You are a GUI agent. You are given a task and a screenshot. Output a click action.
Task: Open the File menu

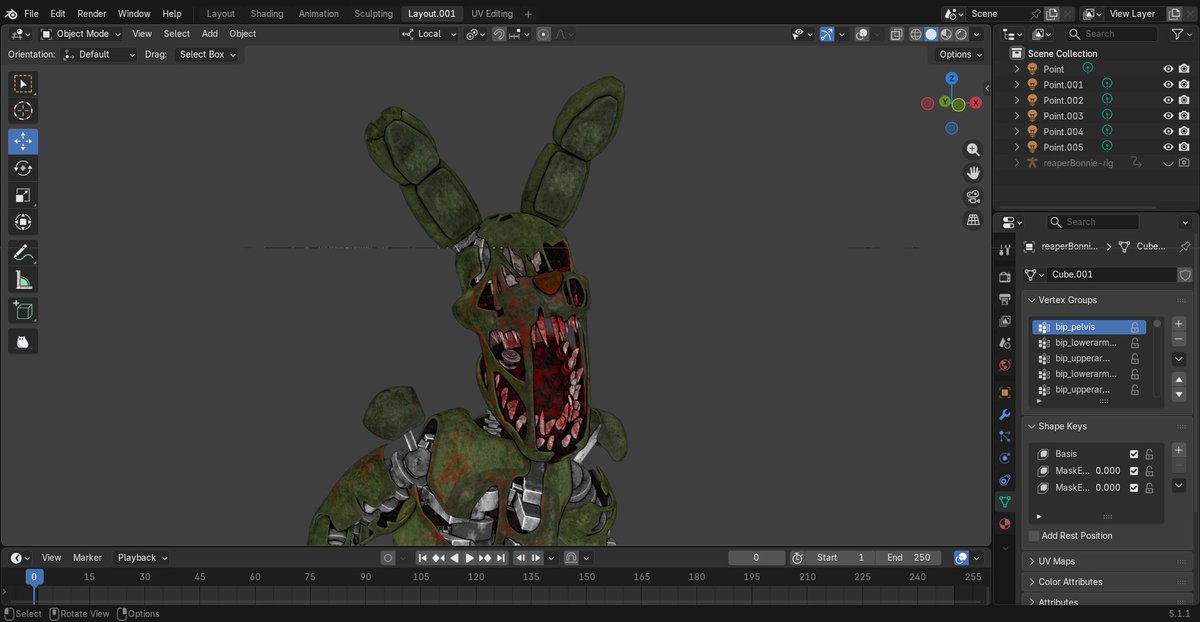click(31, 14)
